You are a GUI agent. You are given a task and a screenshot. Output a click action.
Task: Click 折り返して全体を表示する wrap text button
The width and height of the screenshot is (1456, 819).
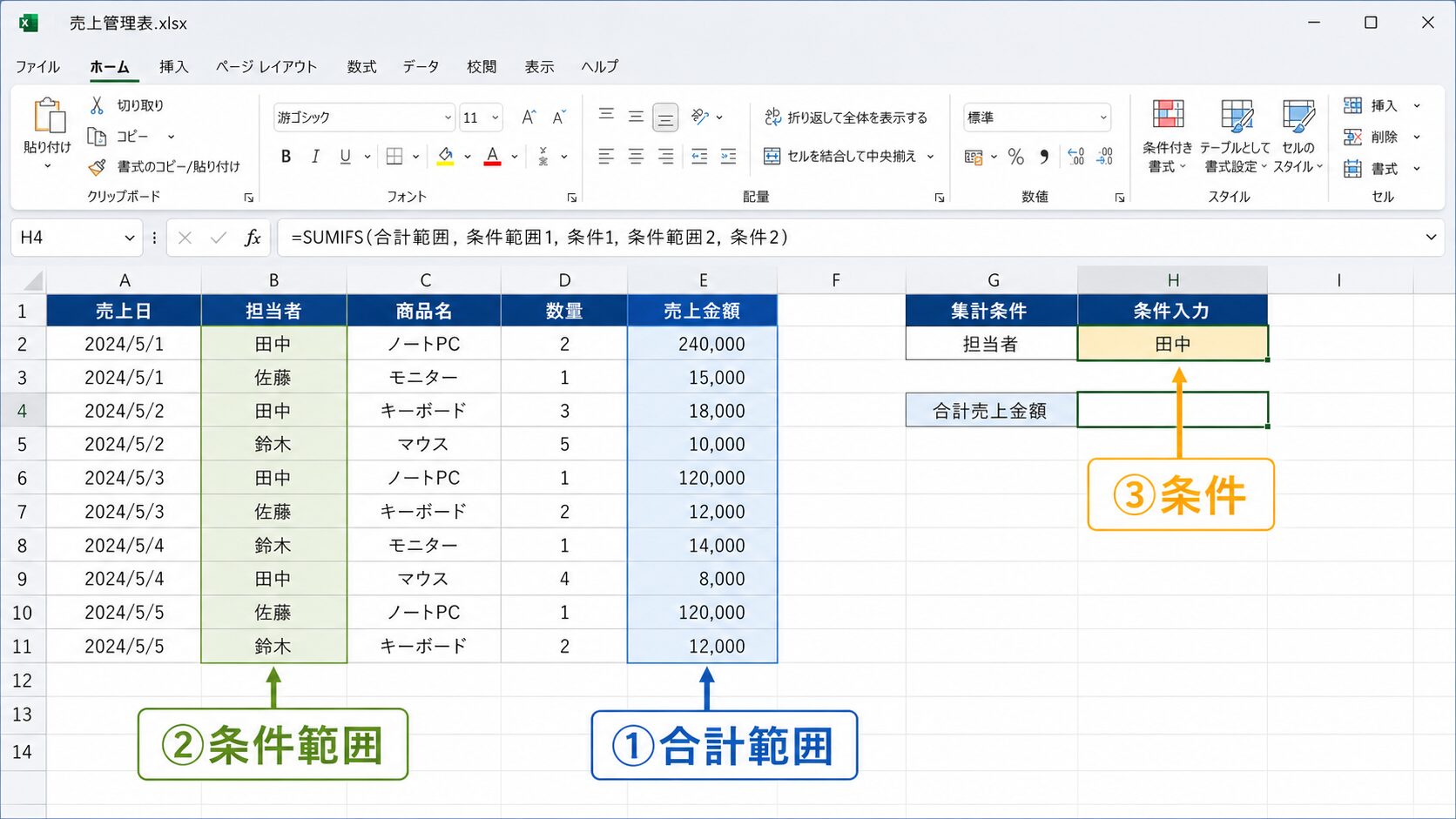pos(846,117)
